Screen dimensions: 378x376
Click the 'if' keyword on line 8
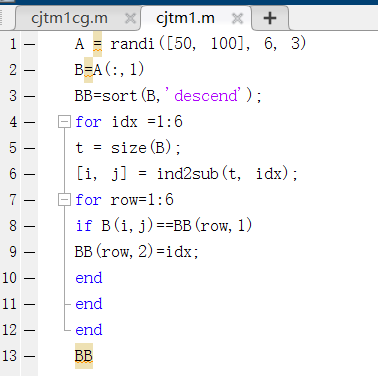(x=84, y=226)
